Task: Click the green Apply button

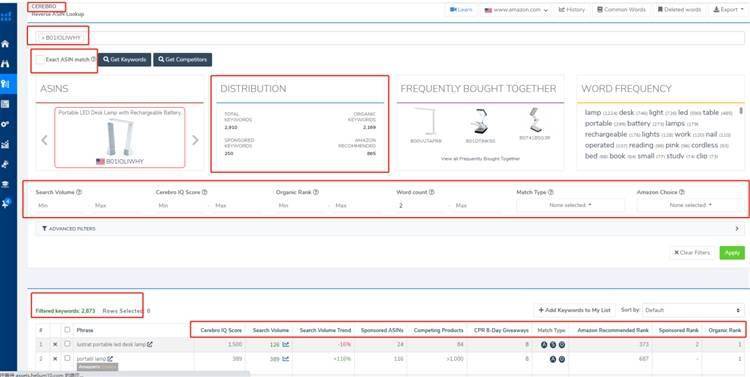Action: [x=732, y=253]
